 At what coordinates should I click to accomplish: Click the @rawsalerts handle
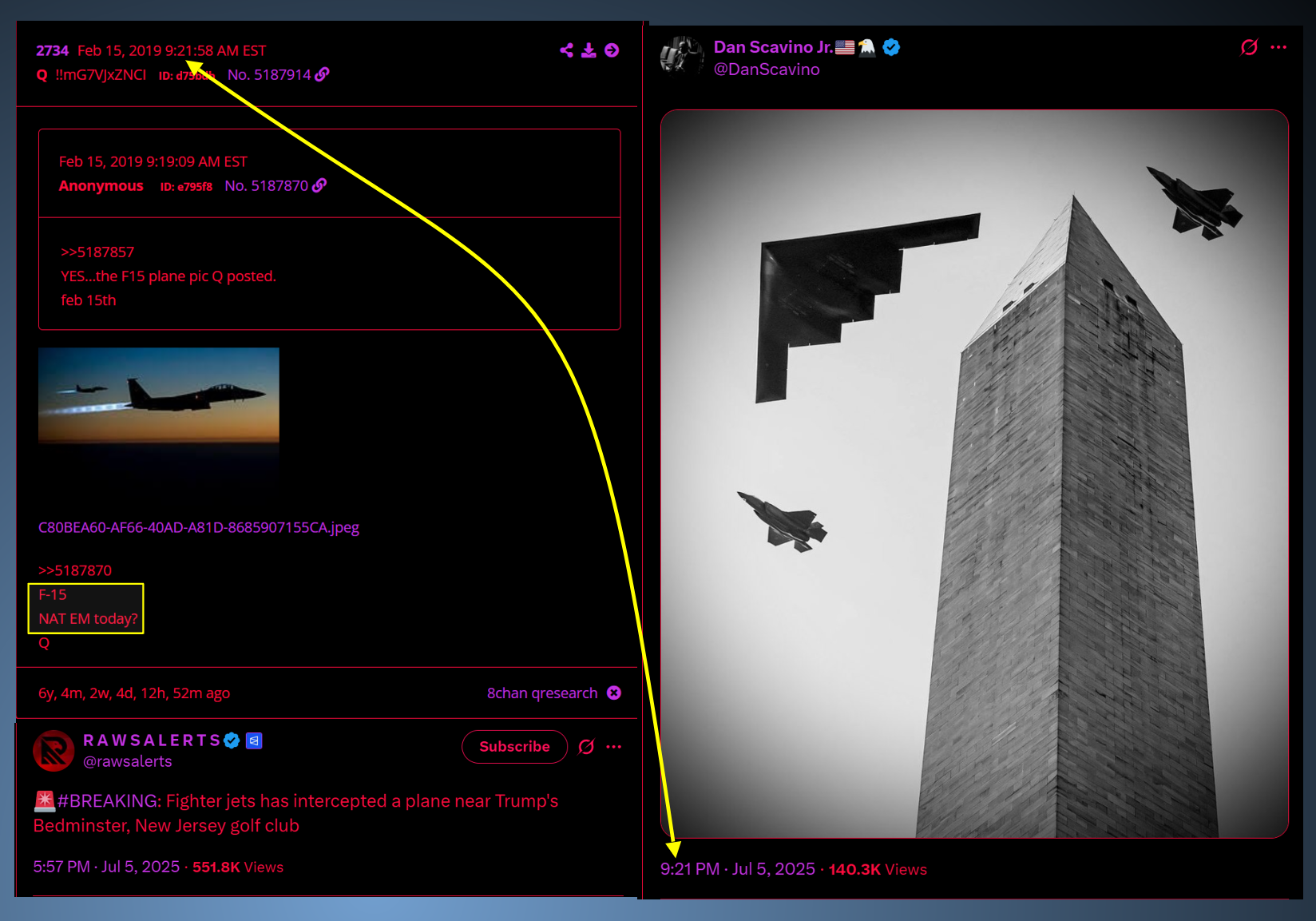tap(128, 761)
